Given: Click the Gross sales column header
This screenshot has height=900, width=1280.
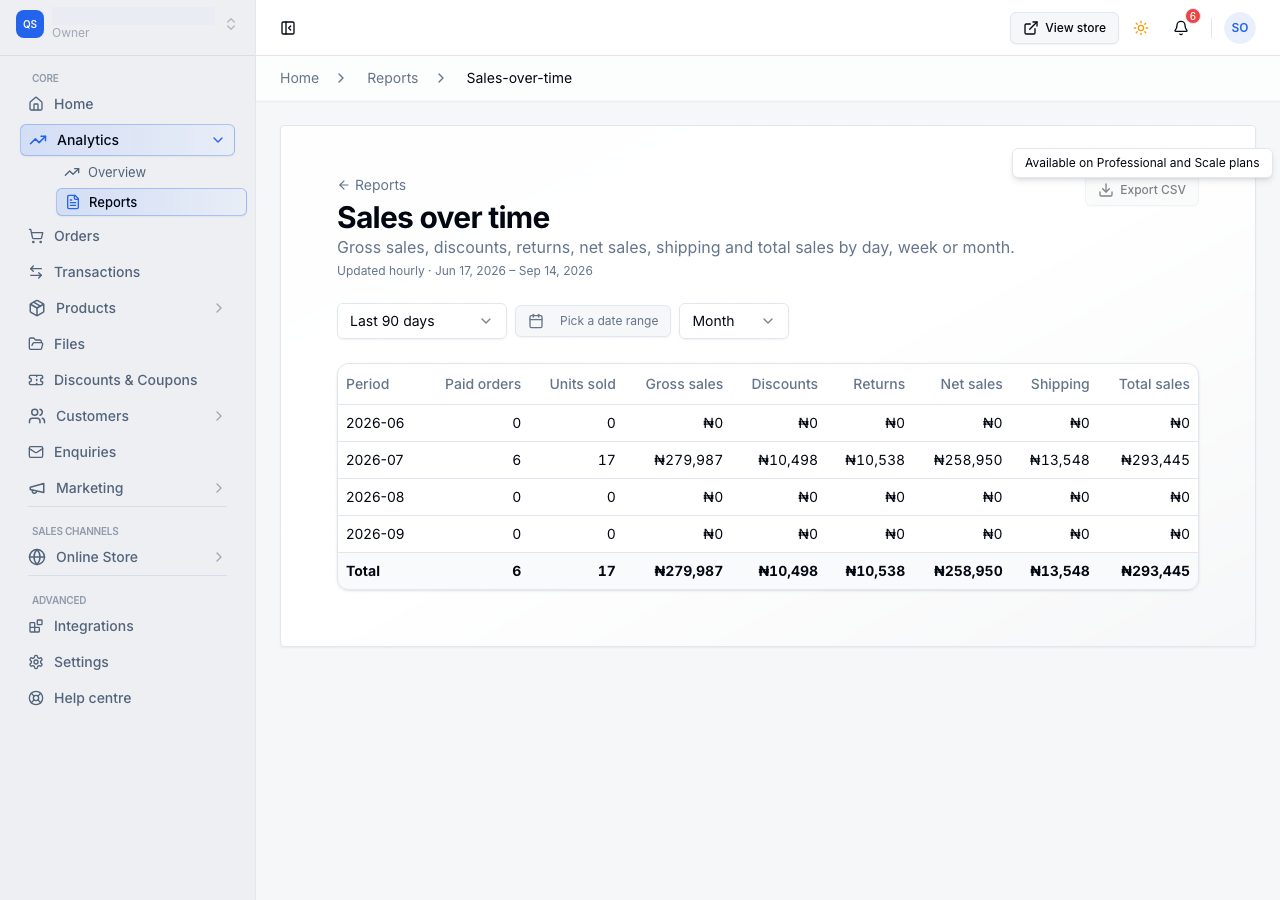Looking at the screenshot, I should click(684, 384).
